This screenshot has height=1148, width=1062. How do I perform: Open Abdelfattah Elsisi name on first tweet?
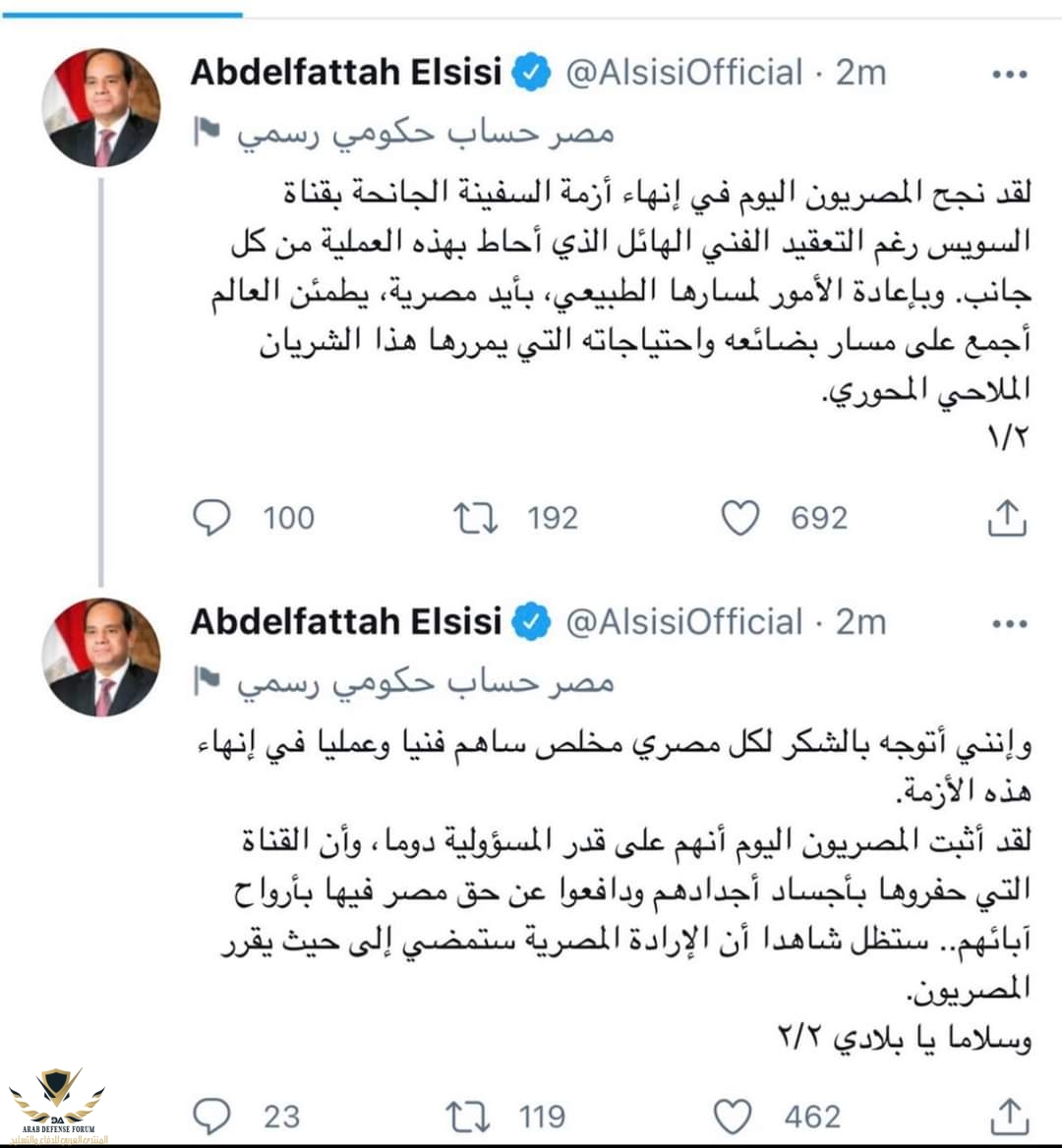[x=346, y=72]
